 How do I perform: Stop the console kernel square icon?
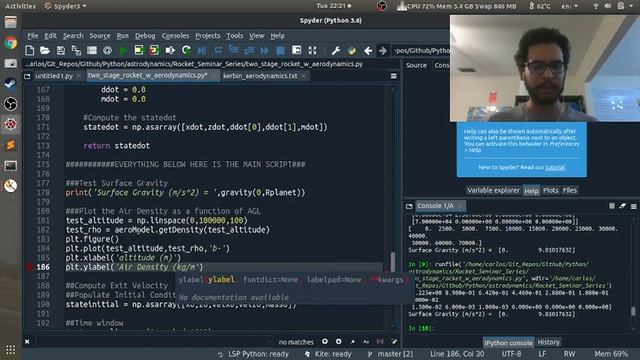(x=611, y=206)
